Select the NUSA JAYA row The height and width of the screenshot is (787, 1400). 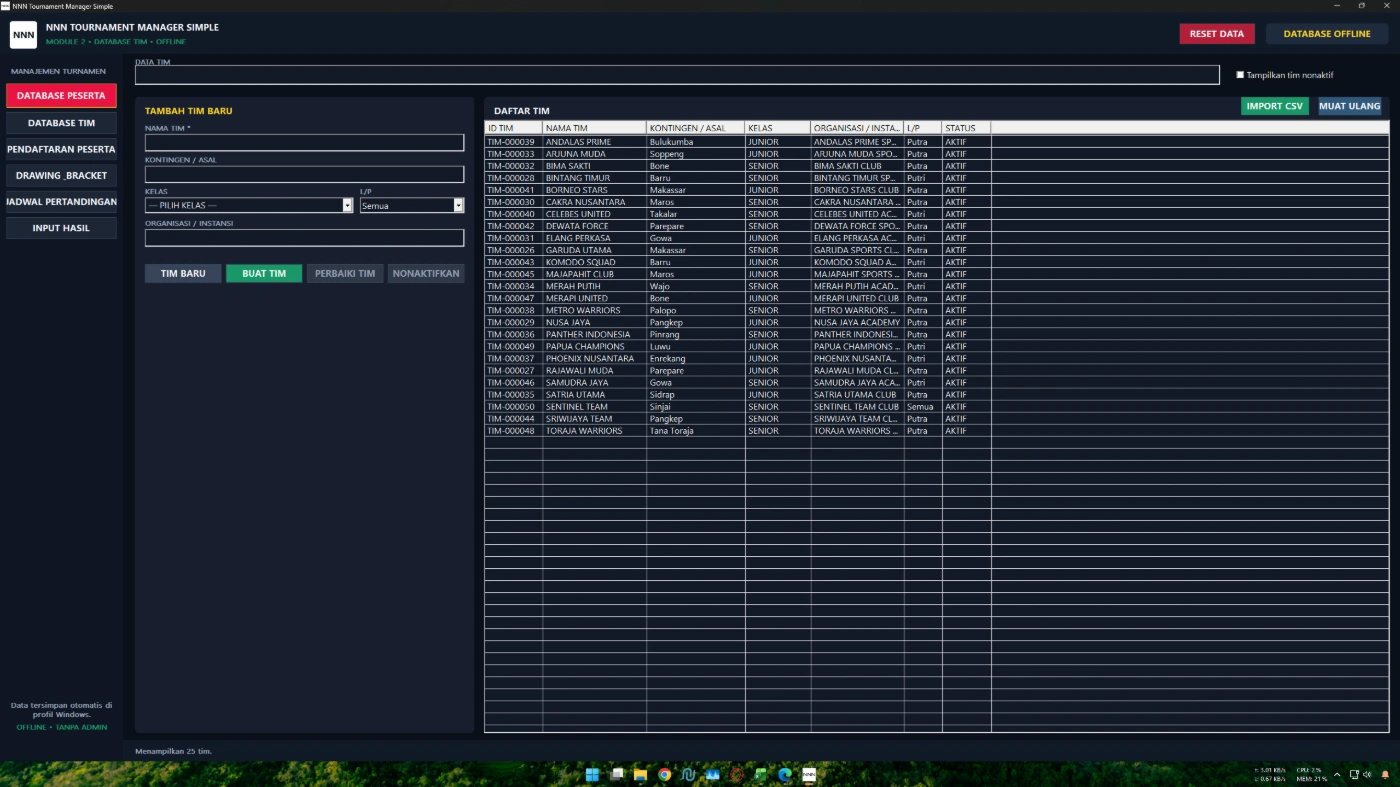click(937, 322)
